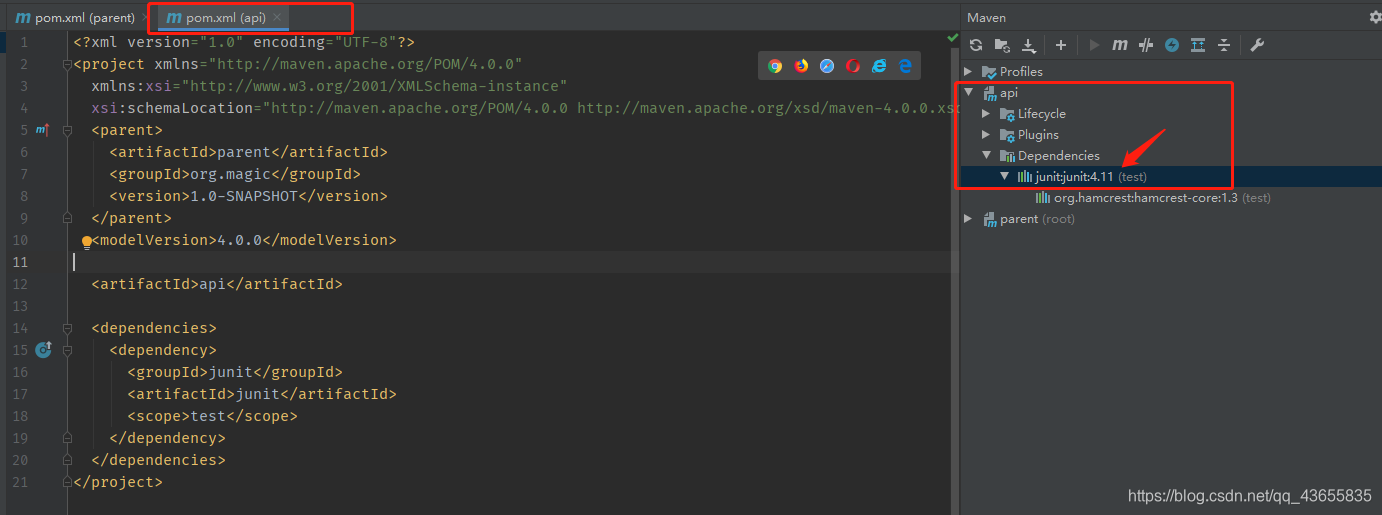Click '4.0.0' in modelVersion line
The width and height of the screenshot is (1382, 515).
[x=239, y=240]
